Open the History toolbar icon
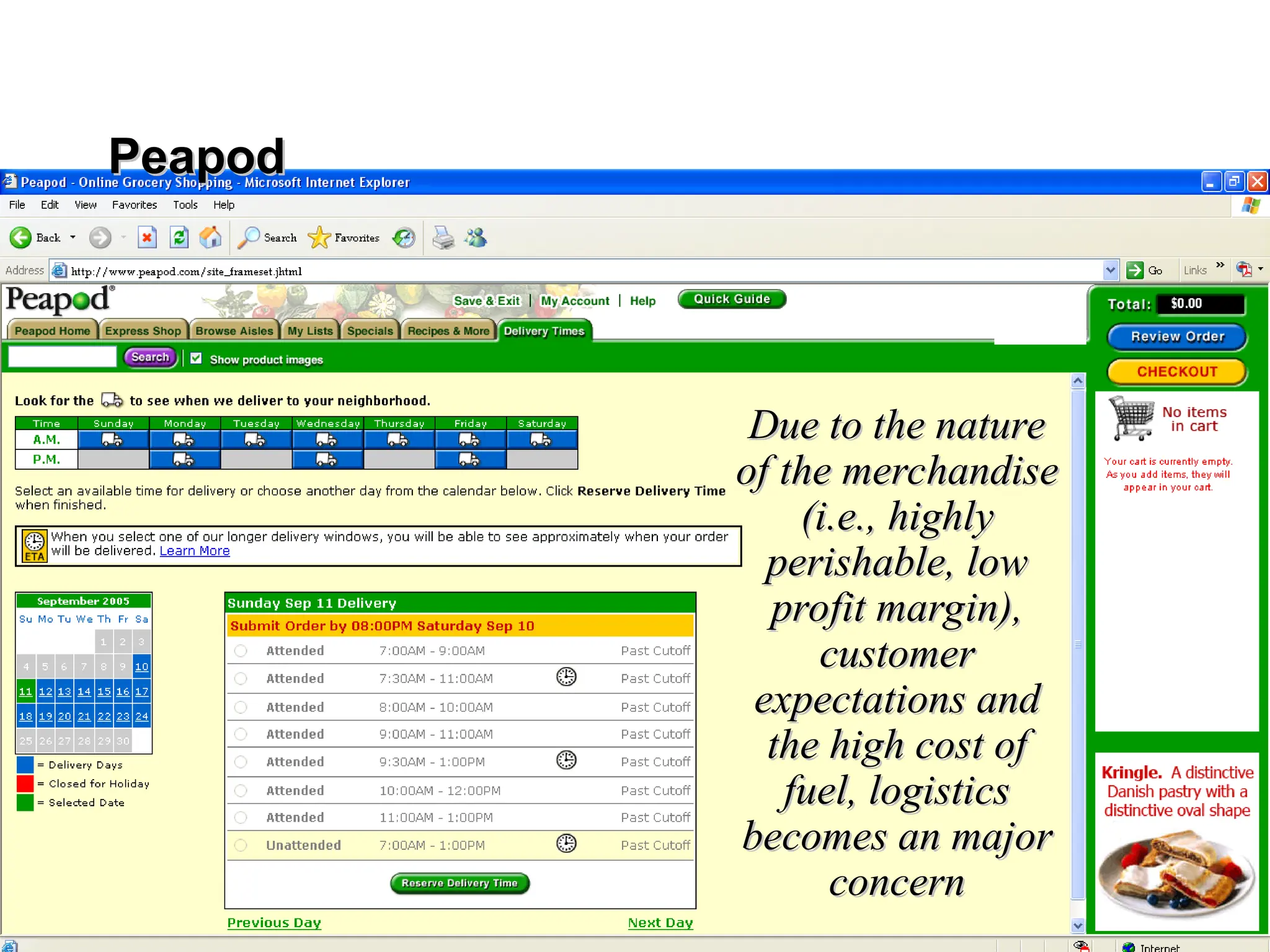The height and width of the screenshot is (952, 1270). pos(404,237)
